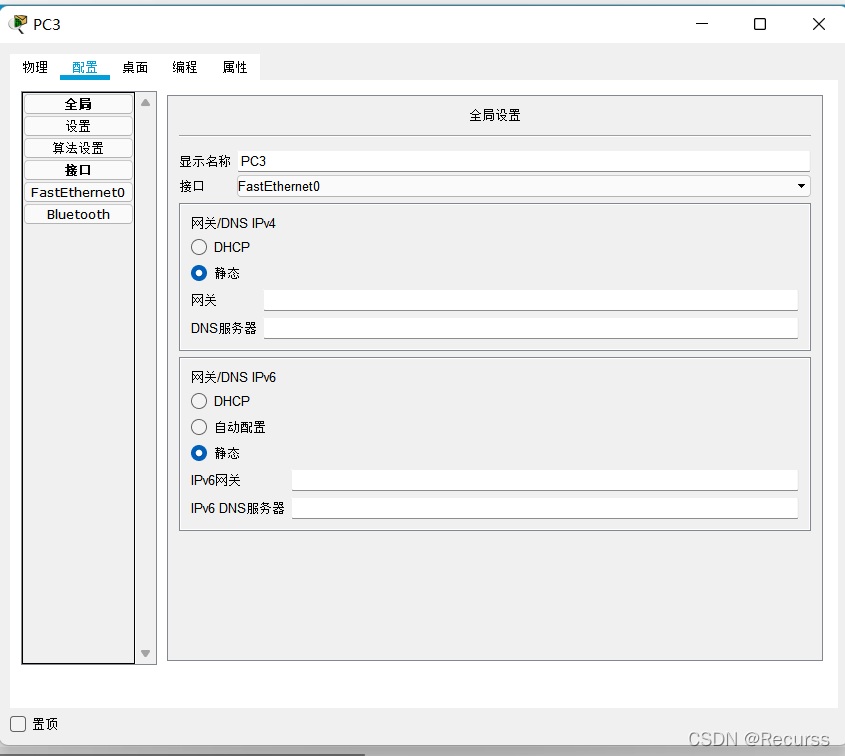Click the 显示名称 field containing PC3
The image size is (845, 756).
[x=523, y=161]
